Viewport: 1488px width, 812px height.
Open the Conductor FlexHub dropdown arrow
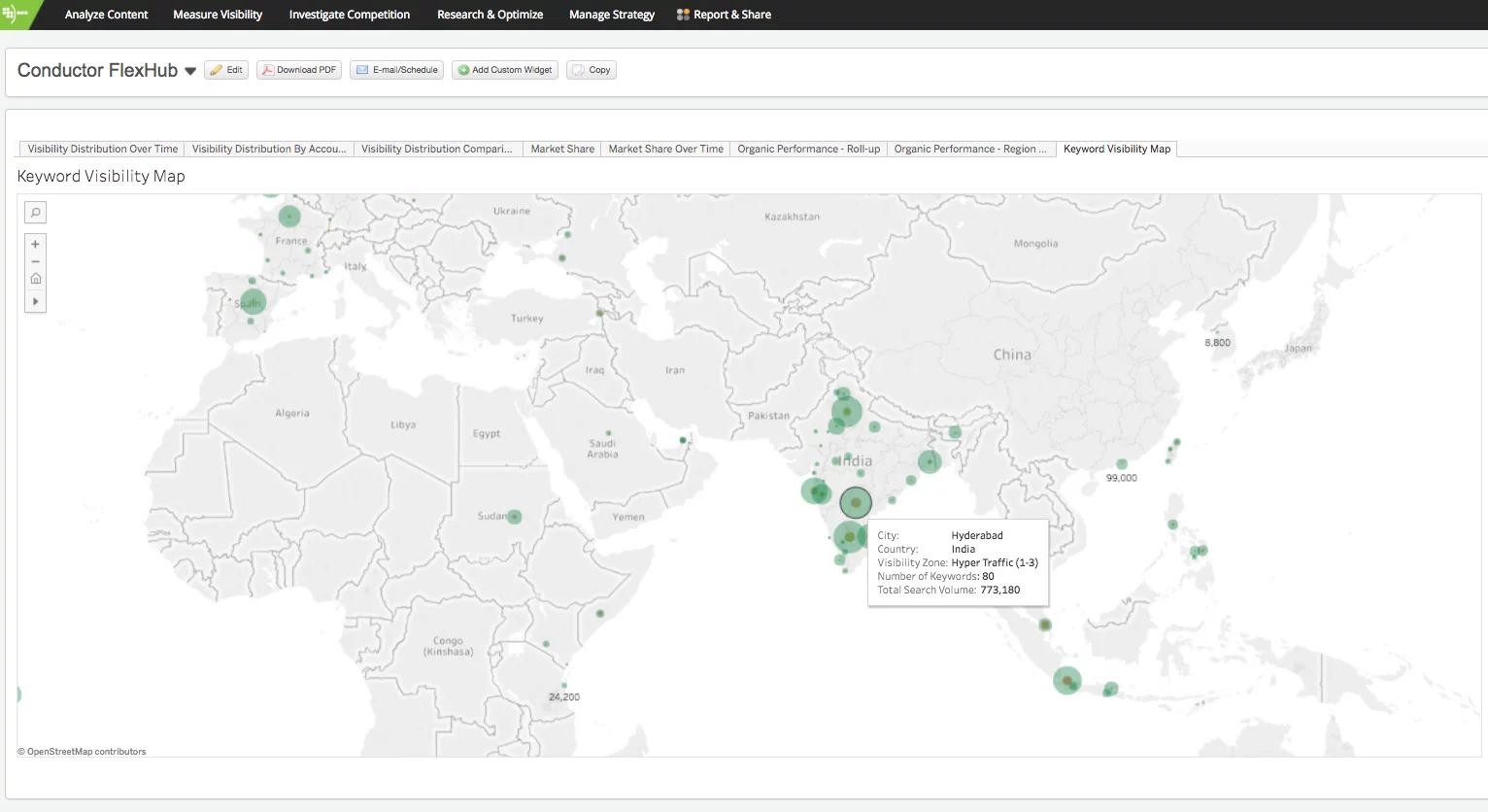(x=190, y=71)
